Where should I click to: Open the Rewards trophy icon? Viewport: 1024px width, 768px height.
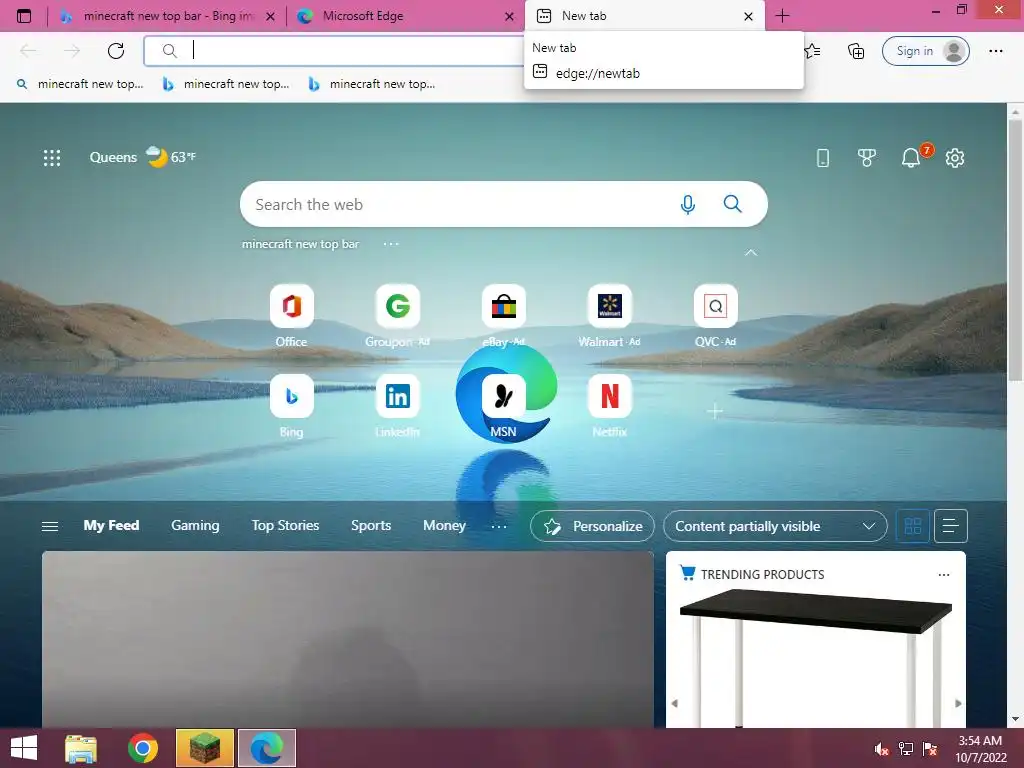point(867,157)
